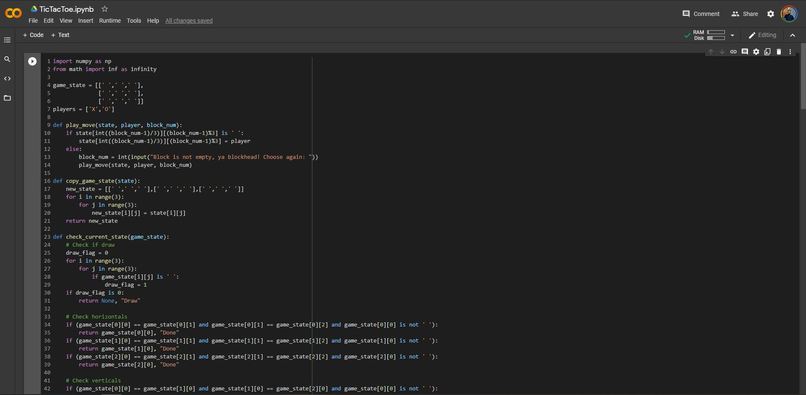Image resolution: width=806 pixels, height=395 pixels.
Task: Mirror the cell in a tab
Action: click(767, 51)
